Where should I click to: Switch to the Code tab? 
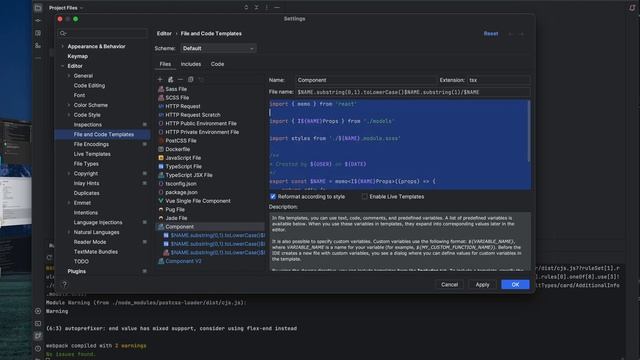pyautogui.click(x=217, y=64)
